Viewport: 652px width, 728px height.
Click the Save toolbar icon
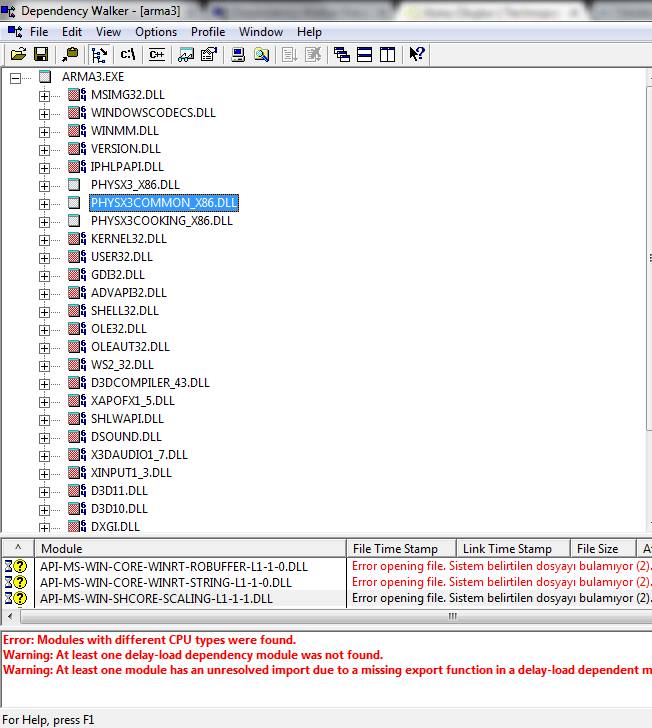tap(41, 54)
